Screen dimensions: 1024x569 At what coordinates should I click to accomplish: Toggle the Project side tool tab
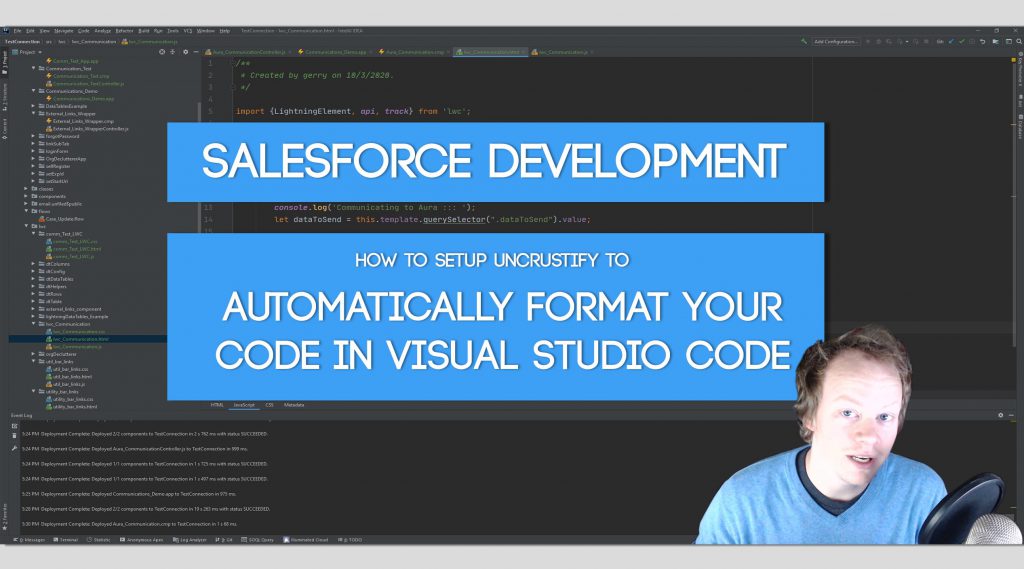(5, 64)
